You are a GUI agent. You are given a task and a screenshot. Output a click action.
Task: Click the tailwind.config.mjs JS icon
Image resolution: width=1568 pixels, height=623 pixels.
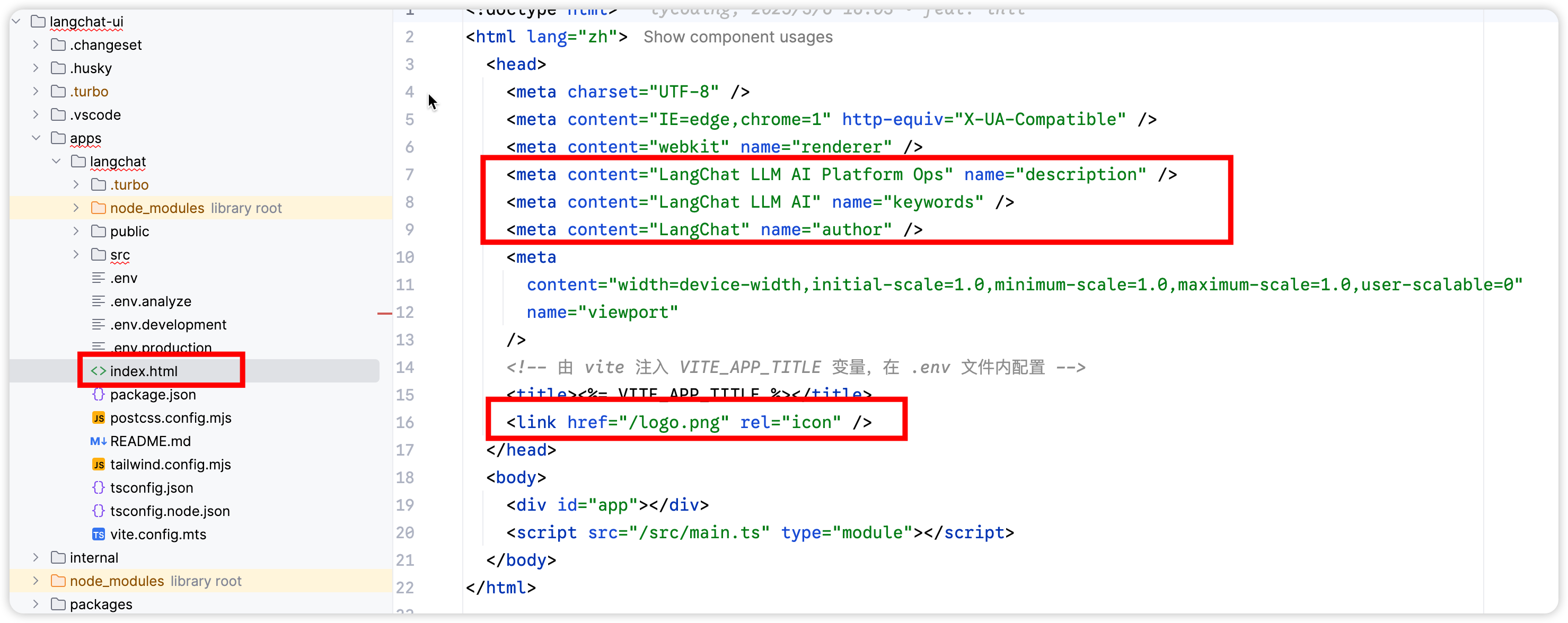98,464
